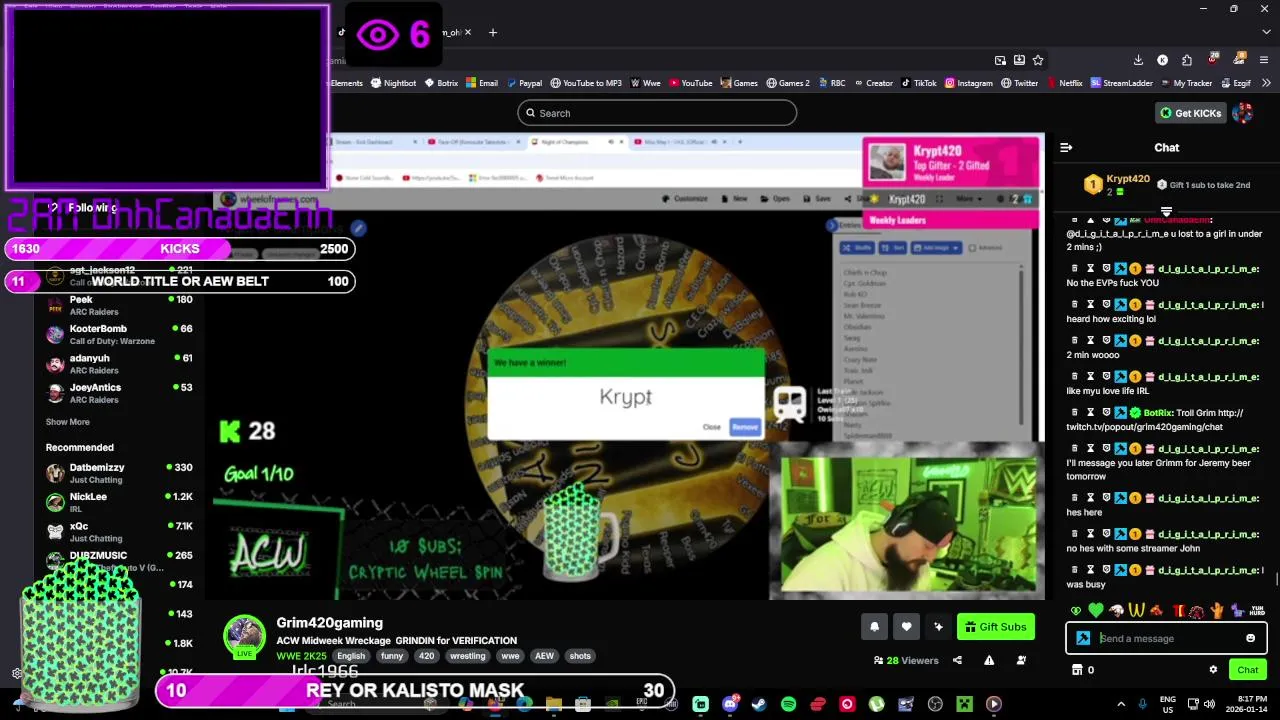Open the user profile avatar in the top right
The height and width of the screenshot is (720, 1280).
pos(1243,113)
